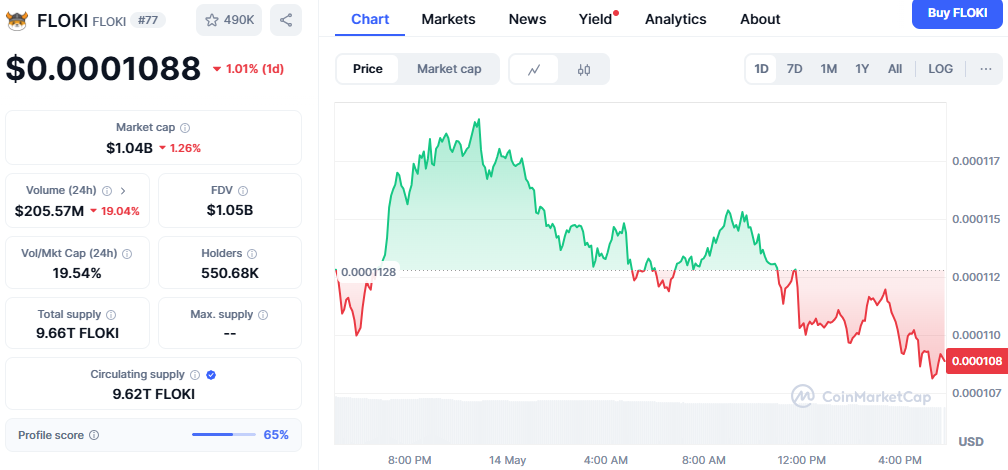Switch to candlestick chart icon
Image resolution: width=1008 pixels, height=470 pixels.
coord(584,69)
